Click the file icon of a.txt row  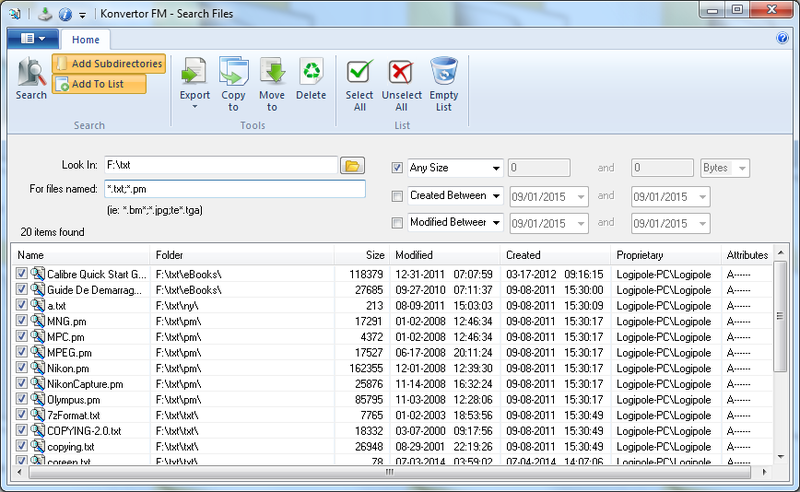pos(37,305)
